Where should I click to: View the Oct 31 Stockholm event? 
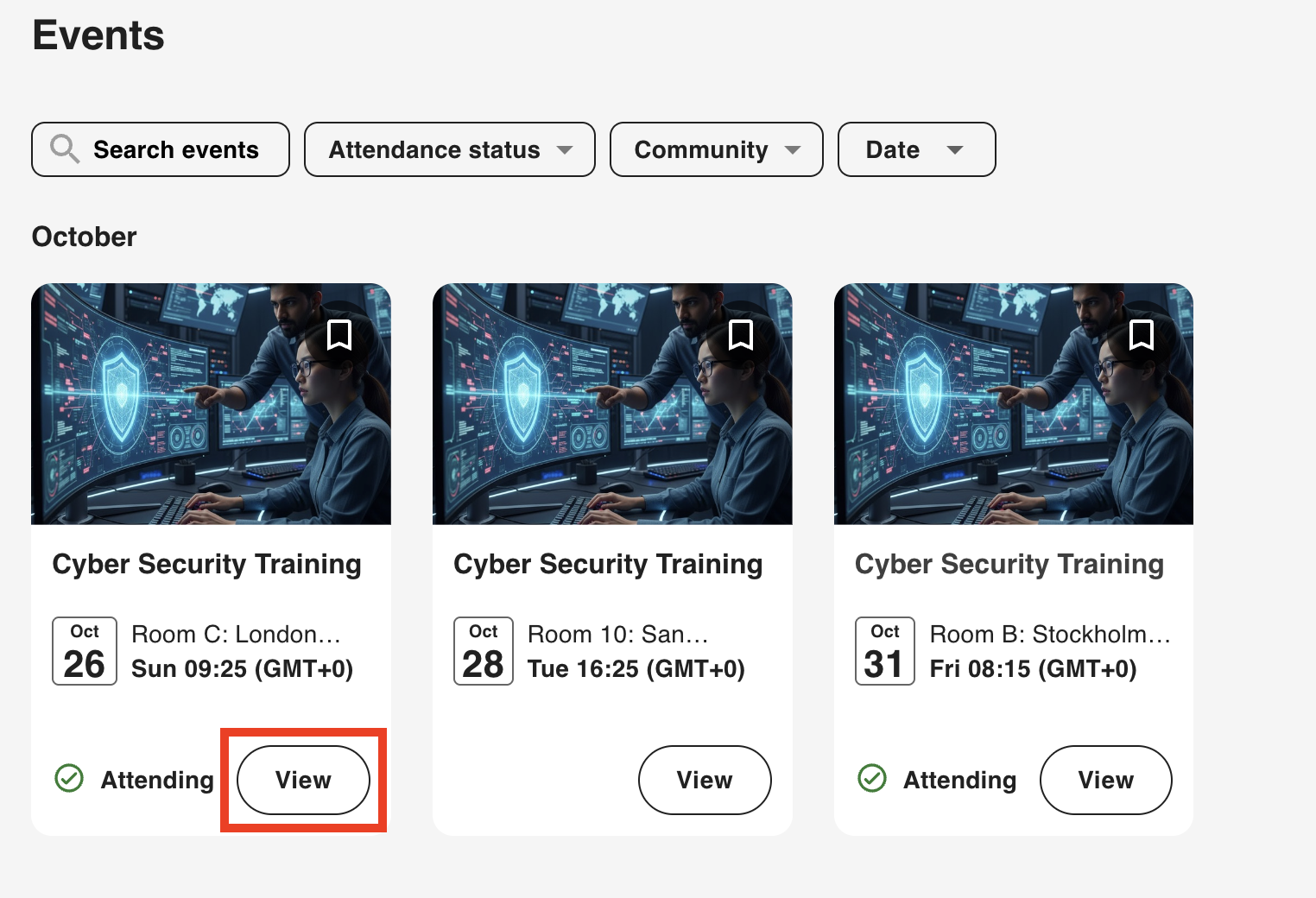coord(1105,780)
